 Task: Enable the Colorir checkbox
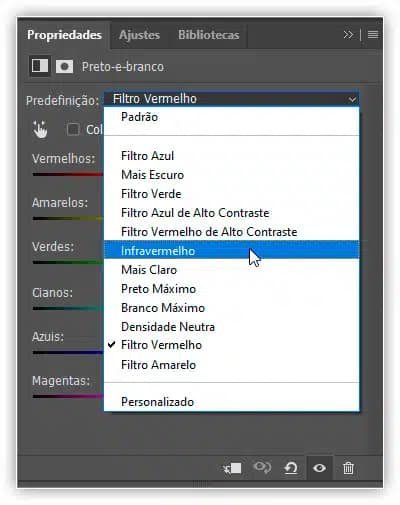coord(73,129)
